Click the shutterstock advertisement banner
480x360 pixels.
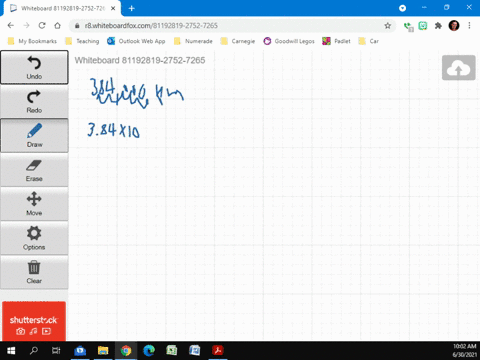(x=34, y=321)
